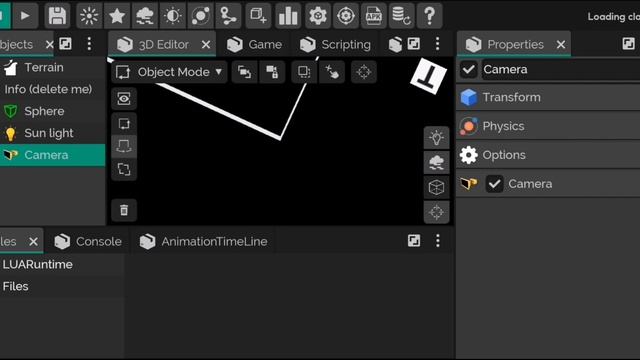Screen dimensions: 640x360
Task: Switch to the 3D Editor tab
Action: 162,44
